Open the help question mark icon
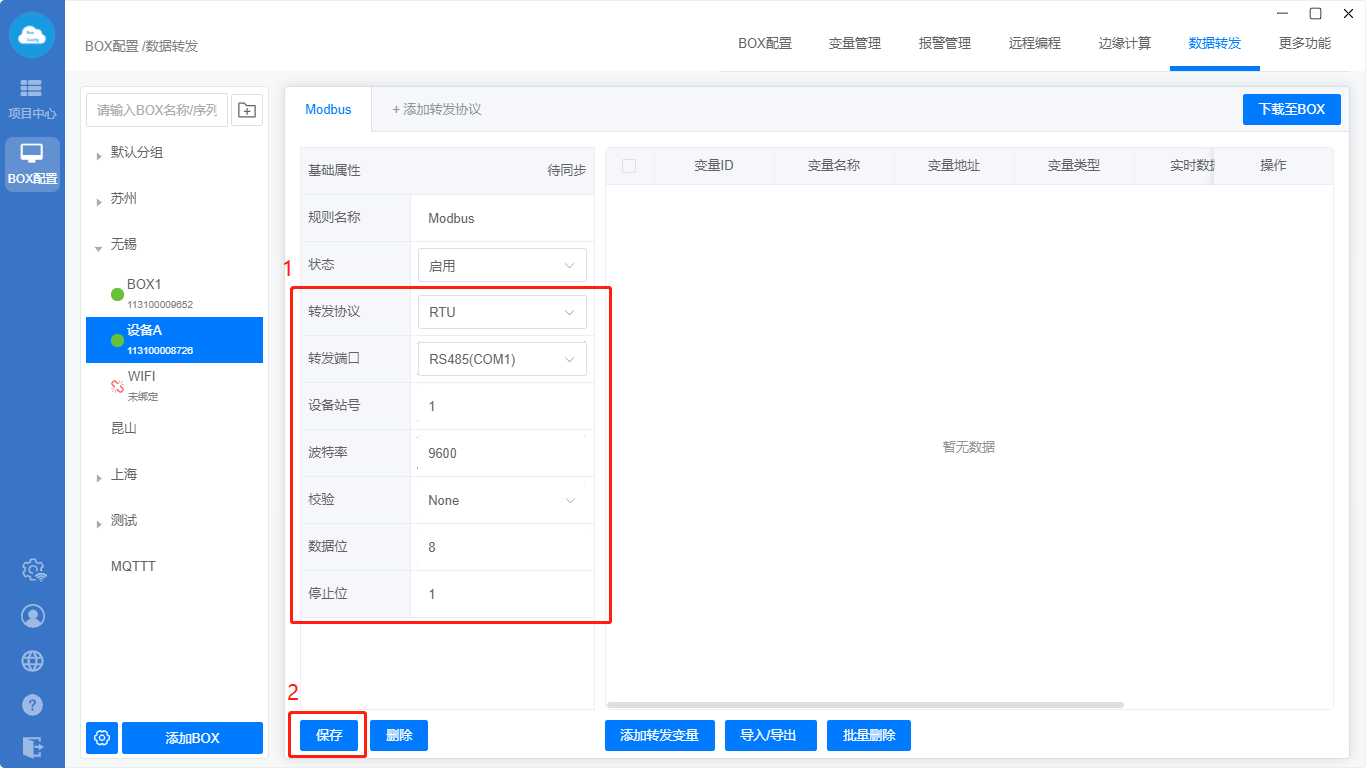This screenshot has height=768, width=1366. 33,705
